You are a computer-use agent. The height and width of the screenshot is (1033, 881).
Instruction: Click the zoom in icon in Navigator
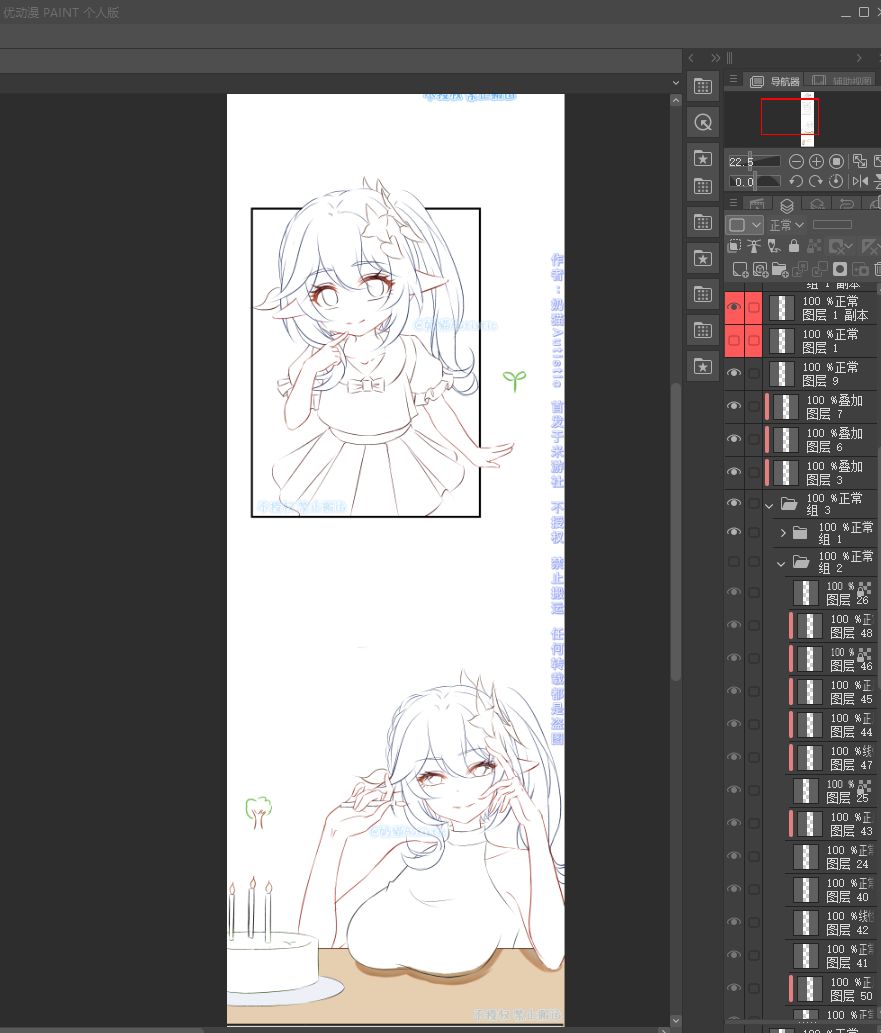point(816,161)
